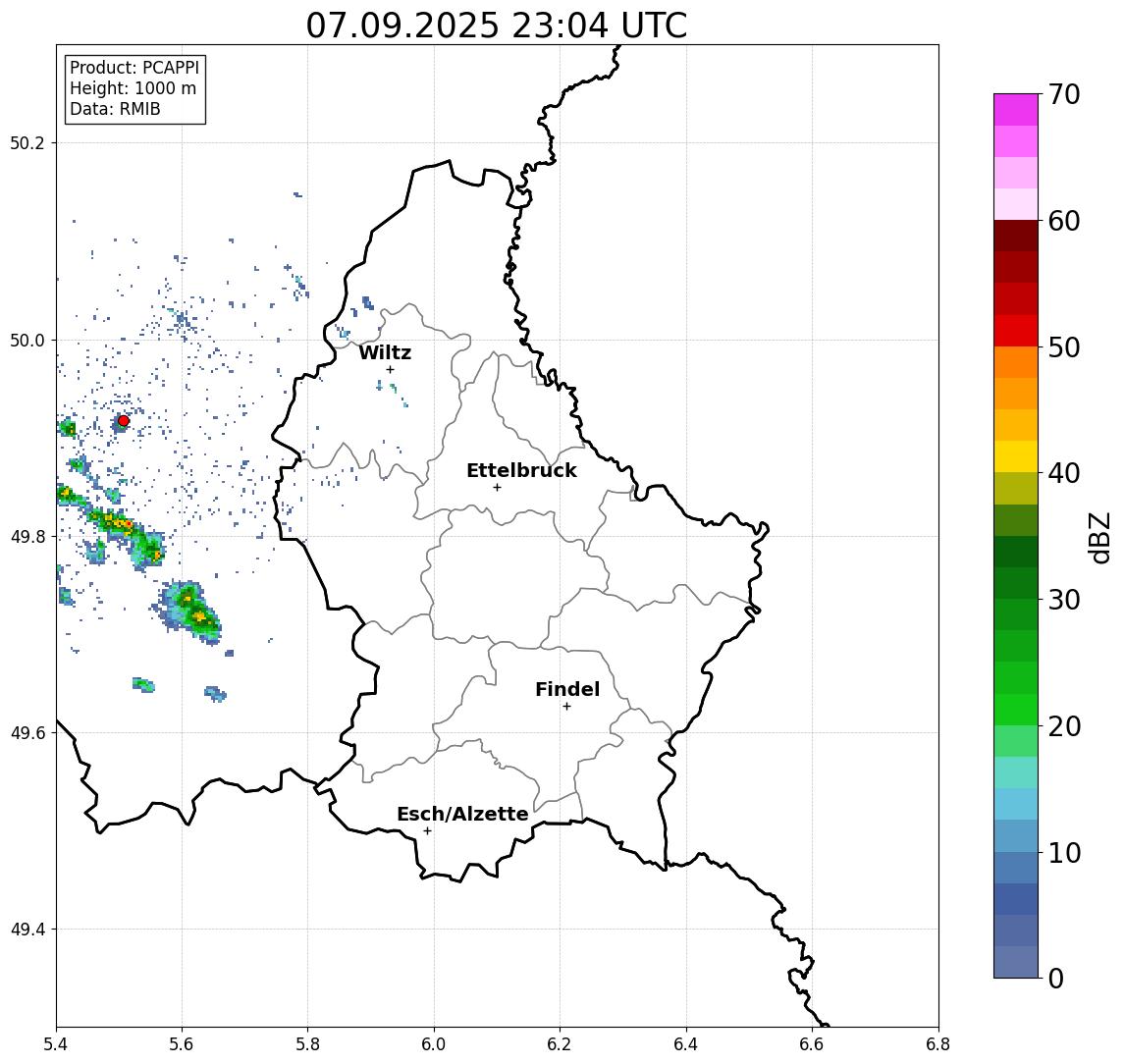Click the 5.4 longitude axis label
Viewport: 1124px width, 1064px height.
pyautogui.click(x=56, y=1044)
